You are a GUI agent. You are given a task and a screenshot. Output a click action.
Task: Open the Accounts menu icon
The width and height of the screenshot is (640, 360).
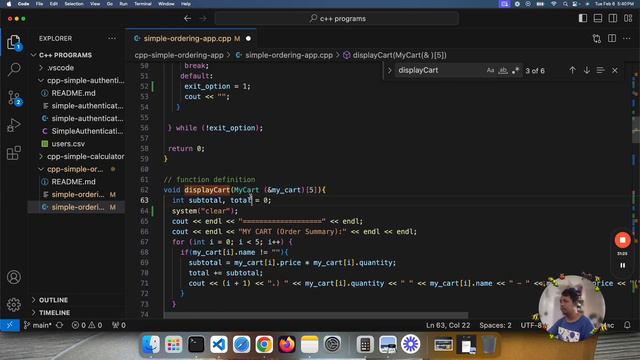pos(14,278)
